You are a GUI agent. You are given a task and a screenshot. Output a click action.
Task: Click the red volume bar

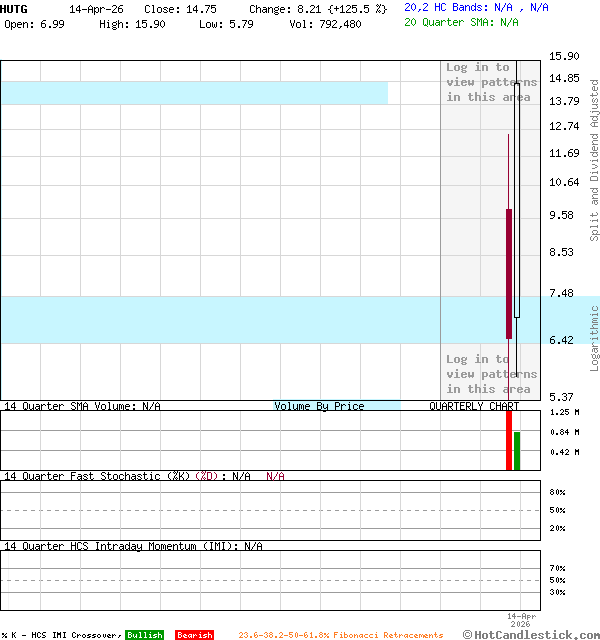[508, 440]
